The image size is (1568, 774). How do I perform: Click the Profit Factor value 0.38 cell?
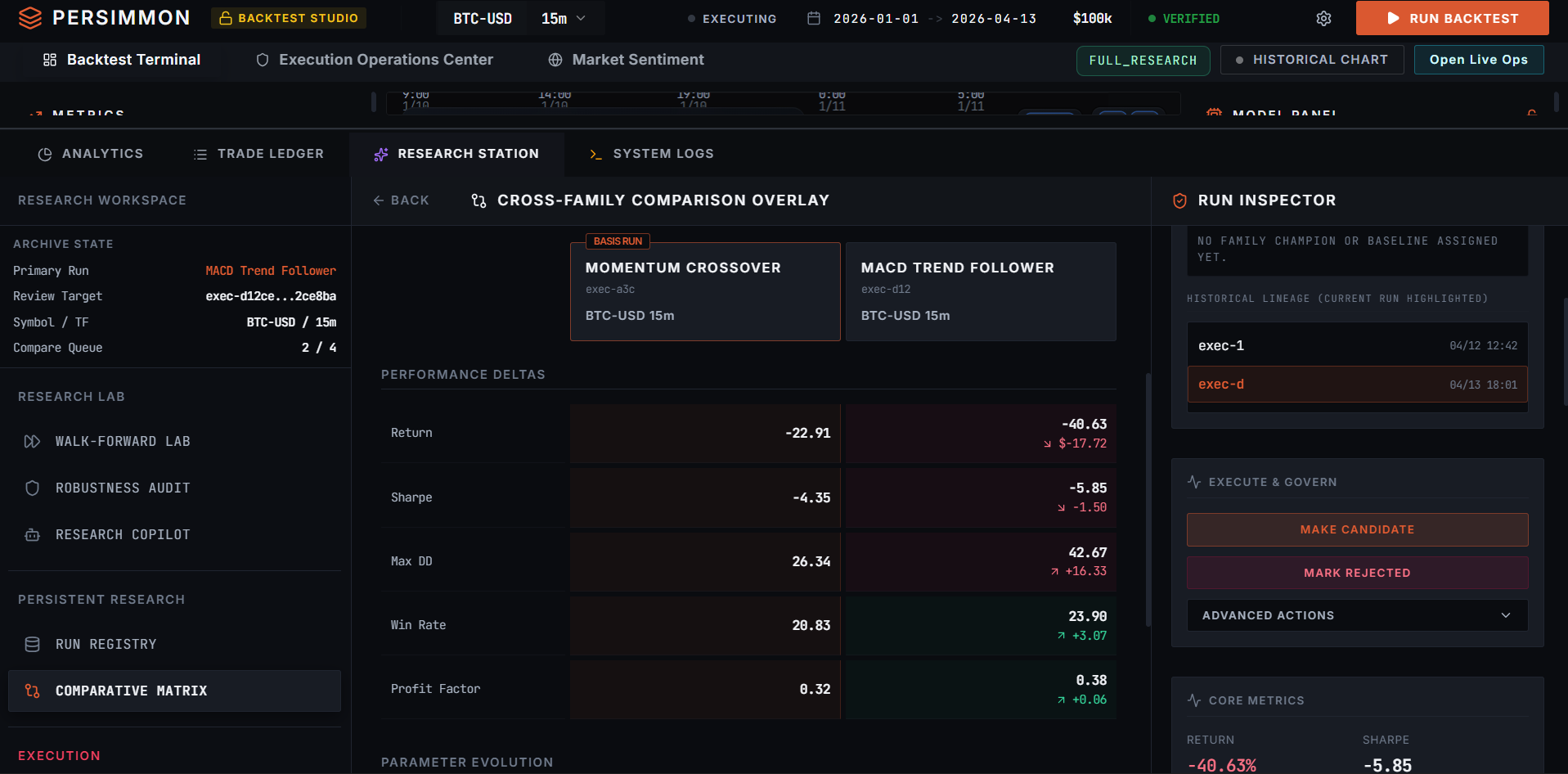click(x=981, y=689)
